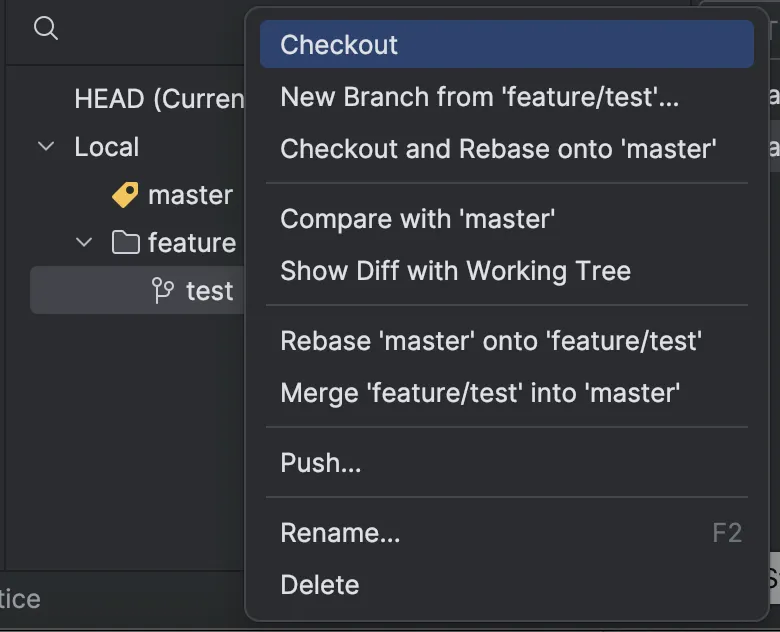Select the test branch label
Image resolution: width=780 pixels, height=632 pixels.
coord(209,291)
